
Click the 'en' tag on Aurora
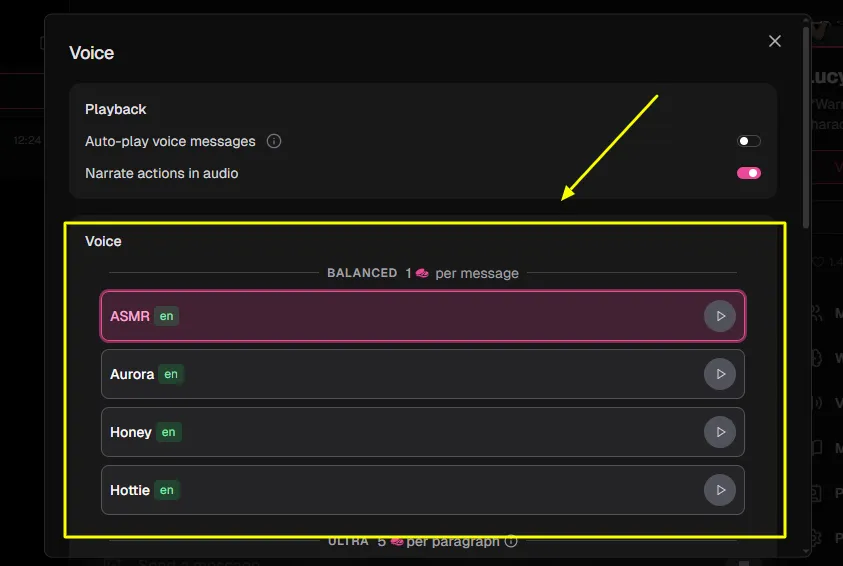[171, 374]
